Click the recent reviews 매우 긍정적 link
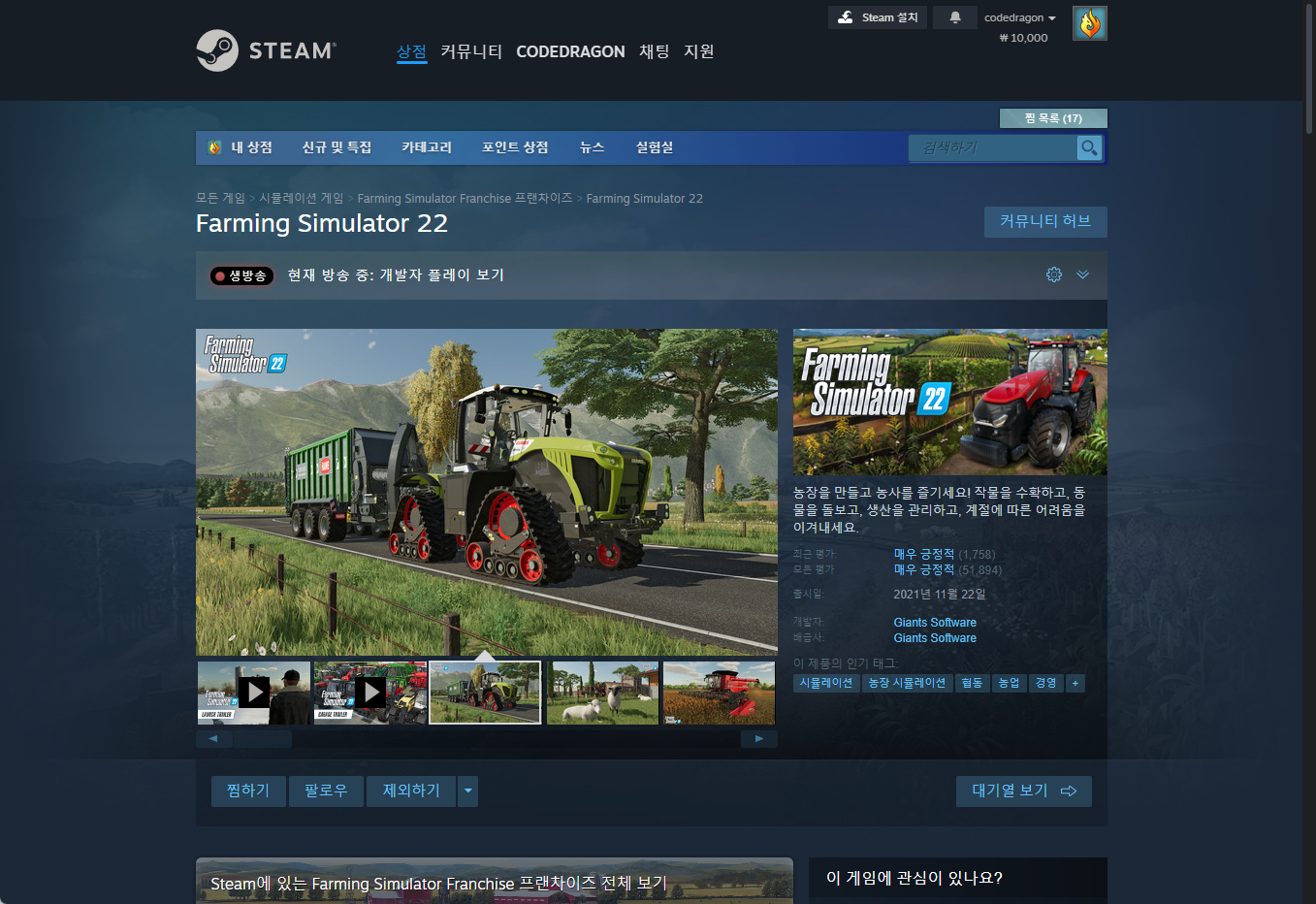 [924, 554]
